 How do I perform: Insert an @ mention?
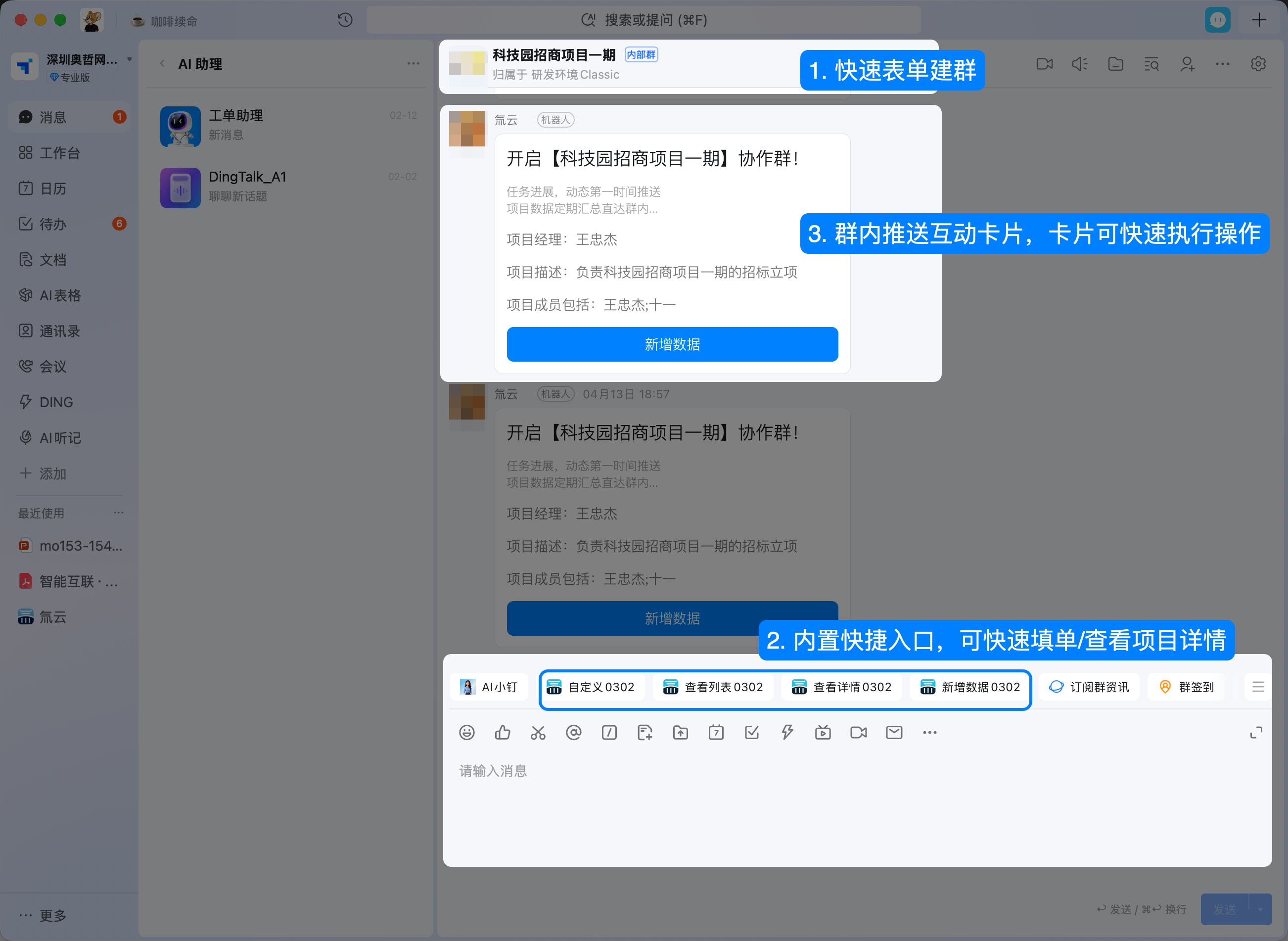[573, 733]
